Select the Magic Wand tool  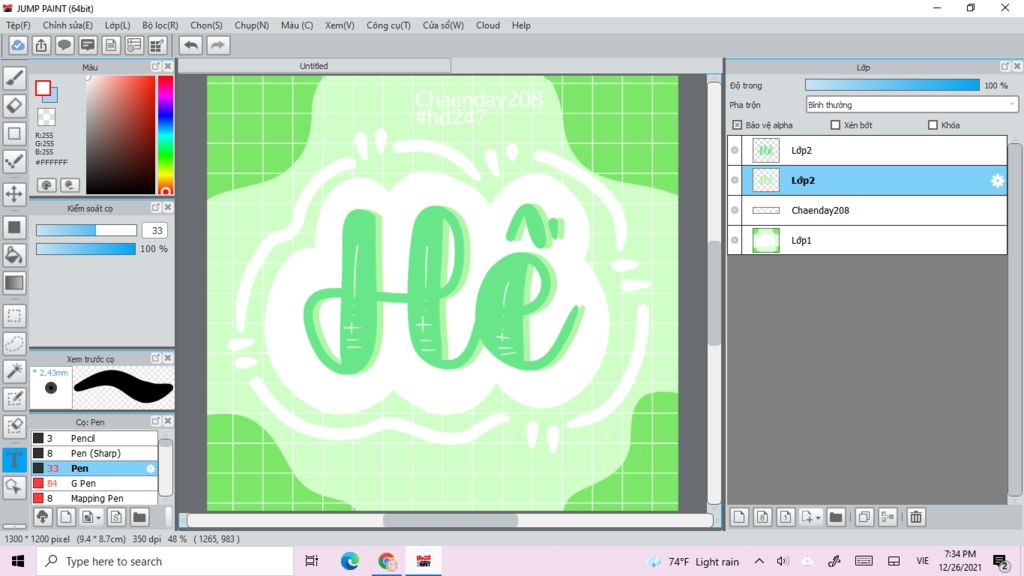(14, 371)
